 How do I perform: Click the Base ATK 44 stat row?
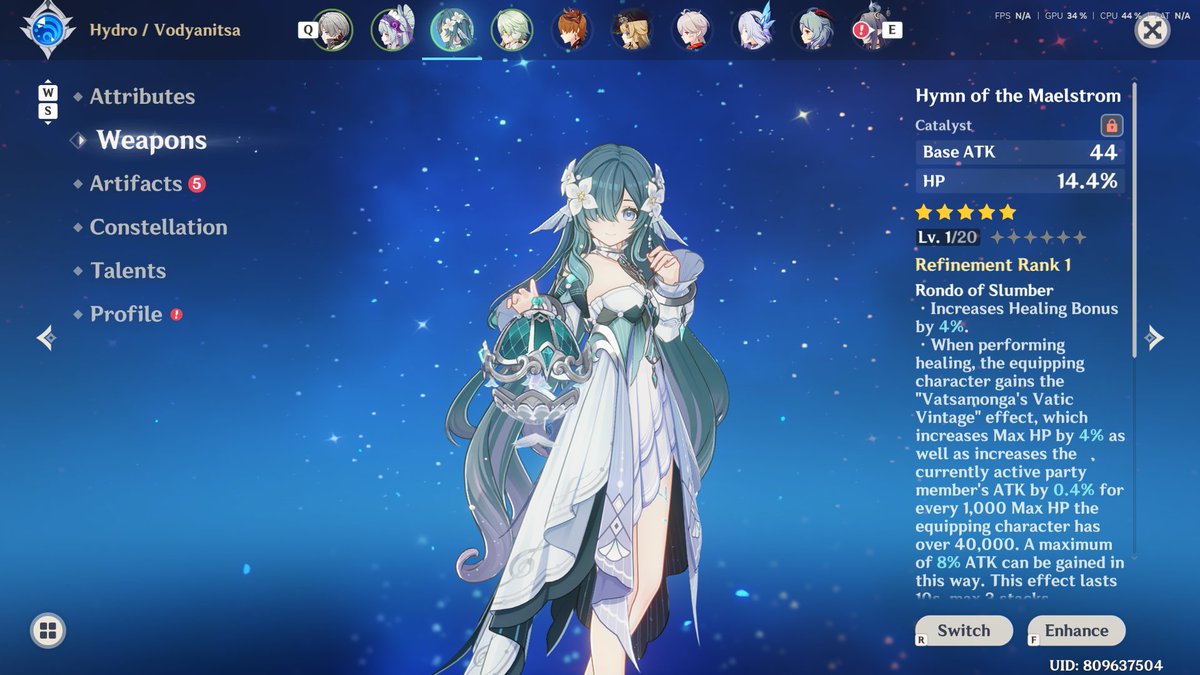point(1020,152)
